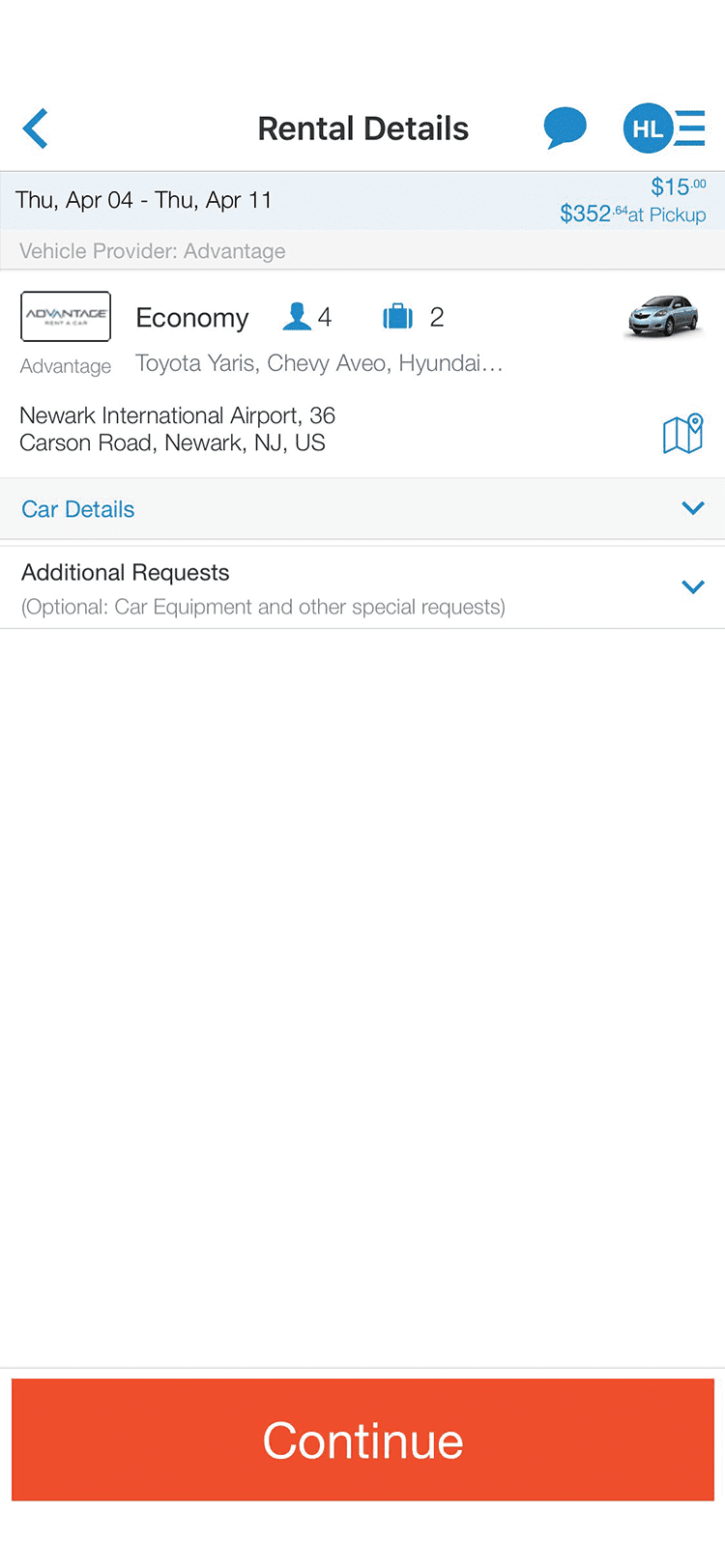Expand the Additional Requests chevron

coord(693,586)
